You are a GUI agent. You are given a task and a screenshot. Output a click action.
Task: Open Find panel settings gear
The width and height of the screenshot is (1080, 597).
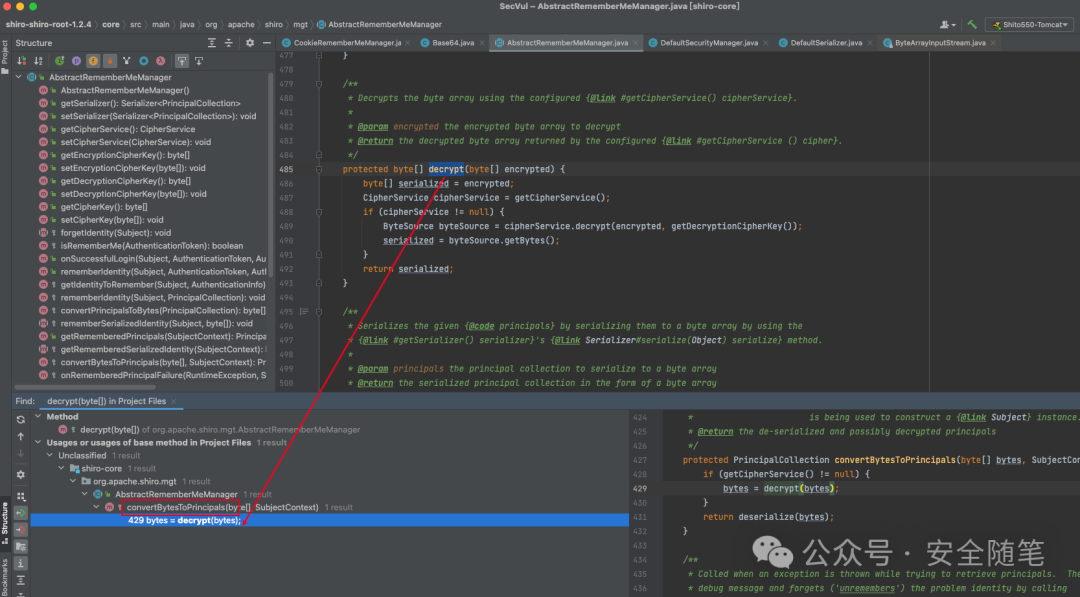click(x=21, y=474)
